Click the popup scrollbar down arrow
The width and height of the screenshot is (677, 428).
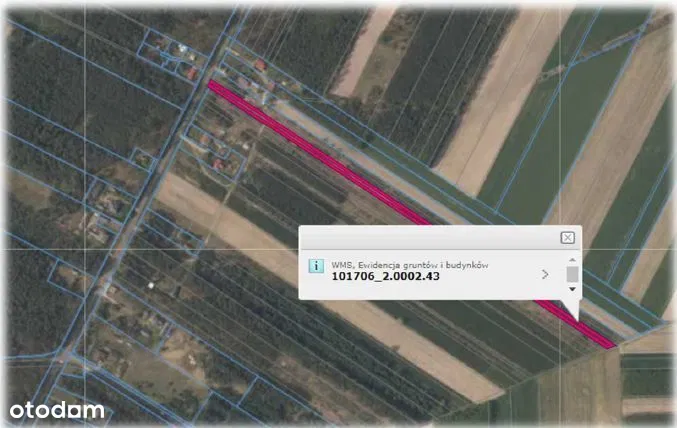(x=572, y=289)
